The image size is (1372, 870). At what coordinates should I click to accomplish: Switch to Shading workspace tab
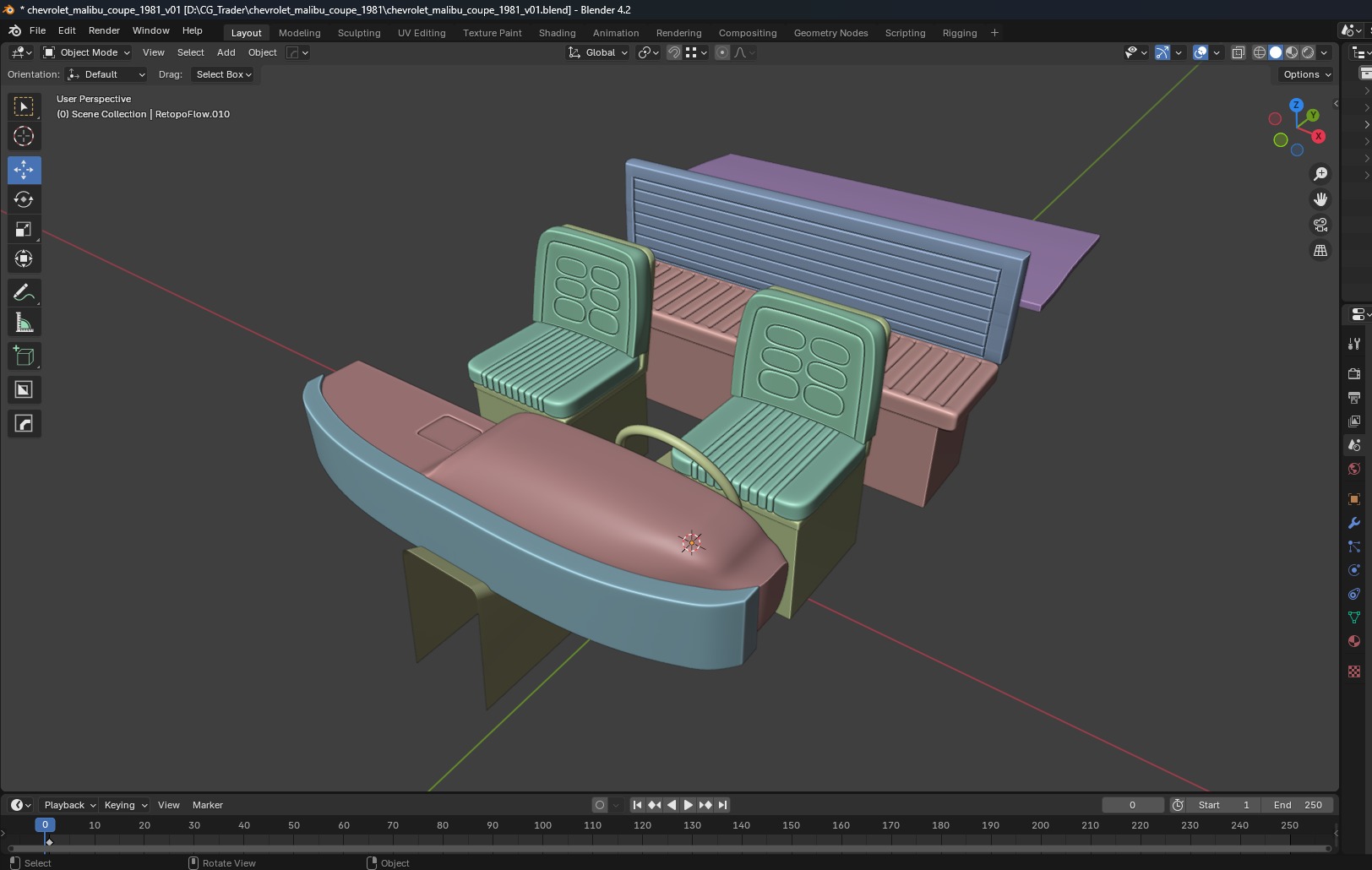tap(557, 33)
